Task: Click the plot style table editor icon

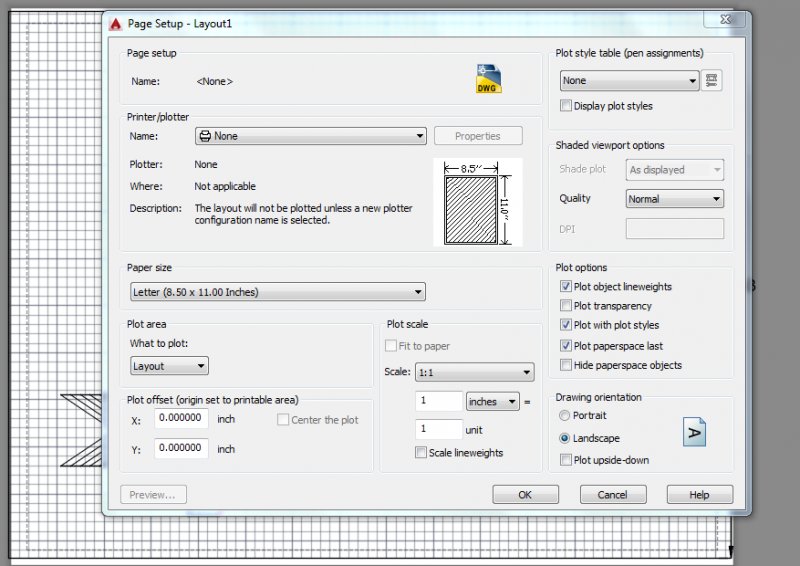Action: point(711,80)
